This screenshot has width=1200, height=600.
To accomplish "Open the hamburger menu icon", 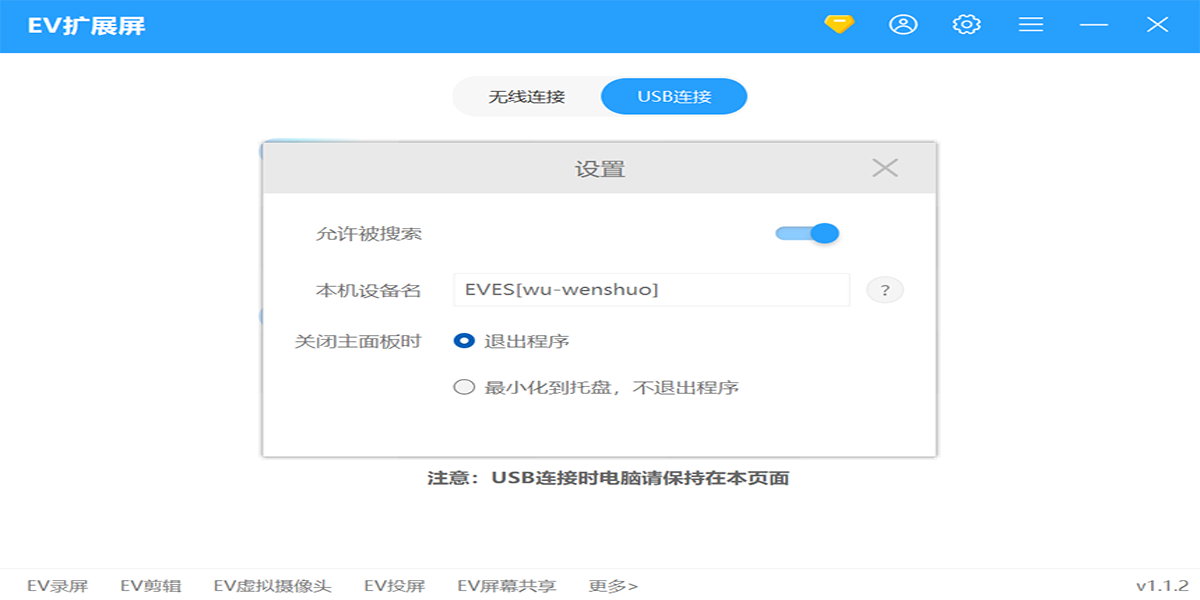I will pos(1030,24).
